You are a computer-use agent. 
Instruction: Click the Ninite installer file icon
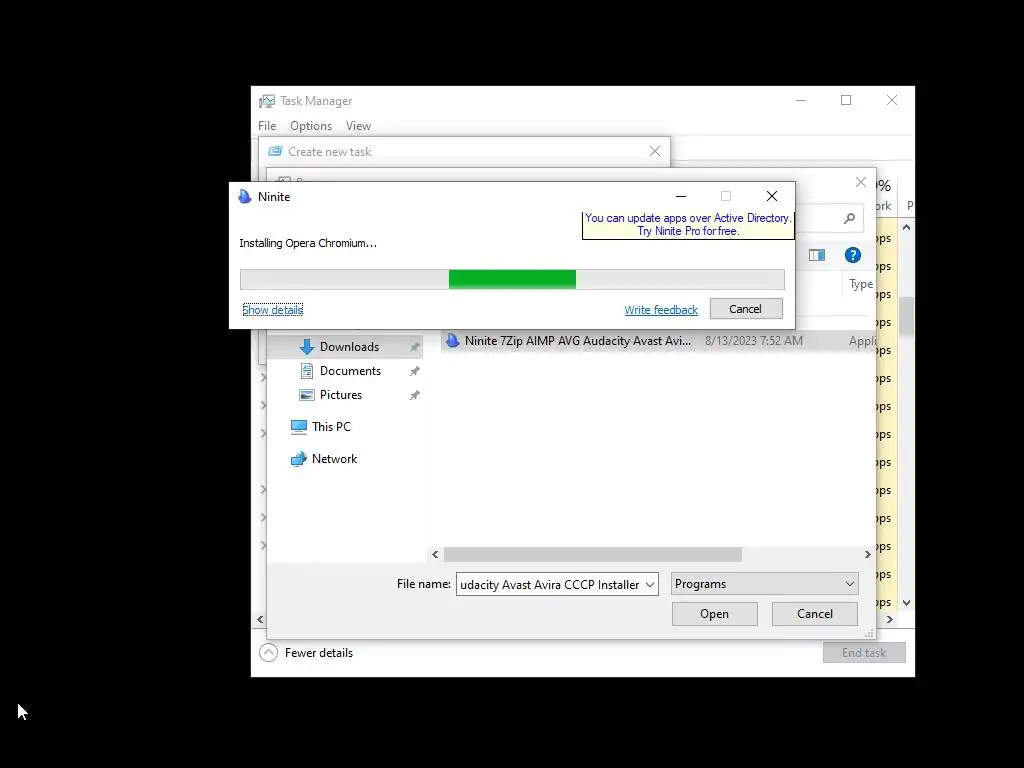pyautogui.click(x=453, y=340)
